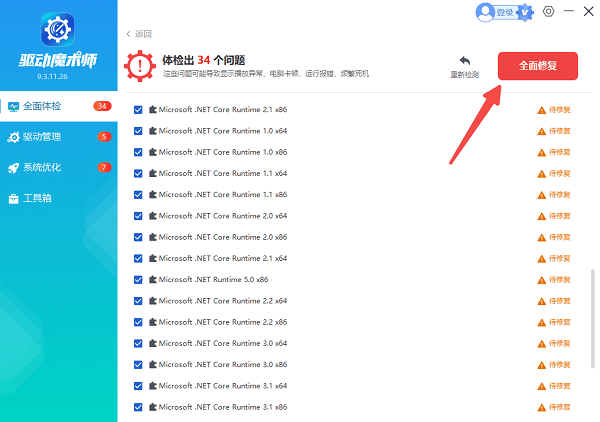Click the plugin icon beside .NET Core Runtime 3.1 x64
This screenshot has height=422, width=600.
(x=153, y=386)
